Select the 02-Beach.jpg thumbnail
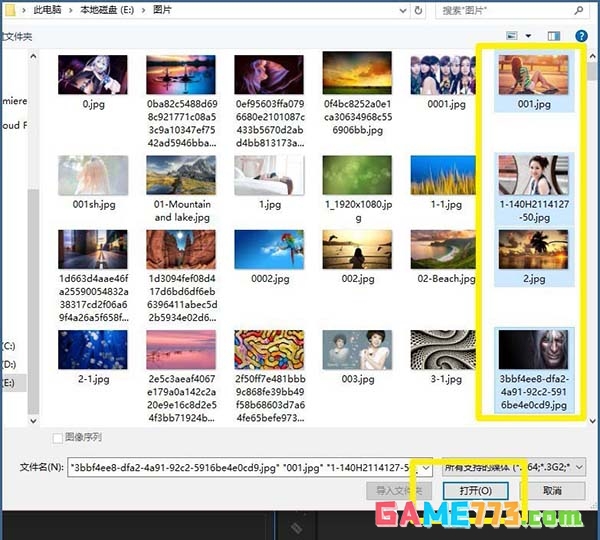This screenshot has height=540, width=600. coord(443,250)
